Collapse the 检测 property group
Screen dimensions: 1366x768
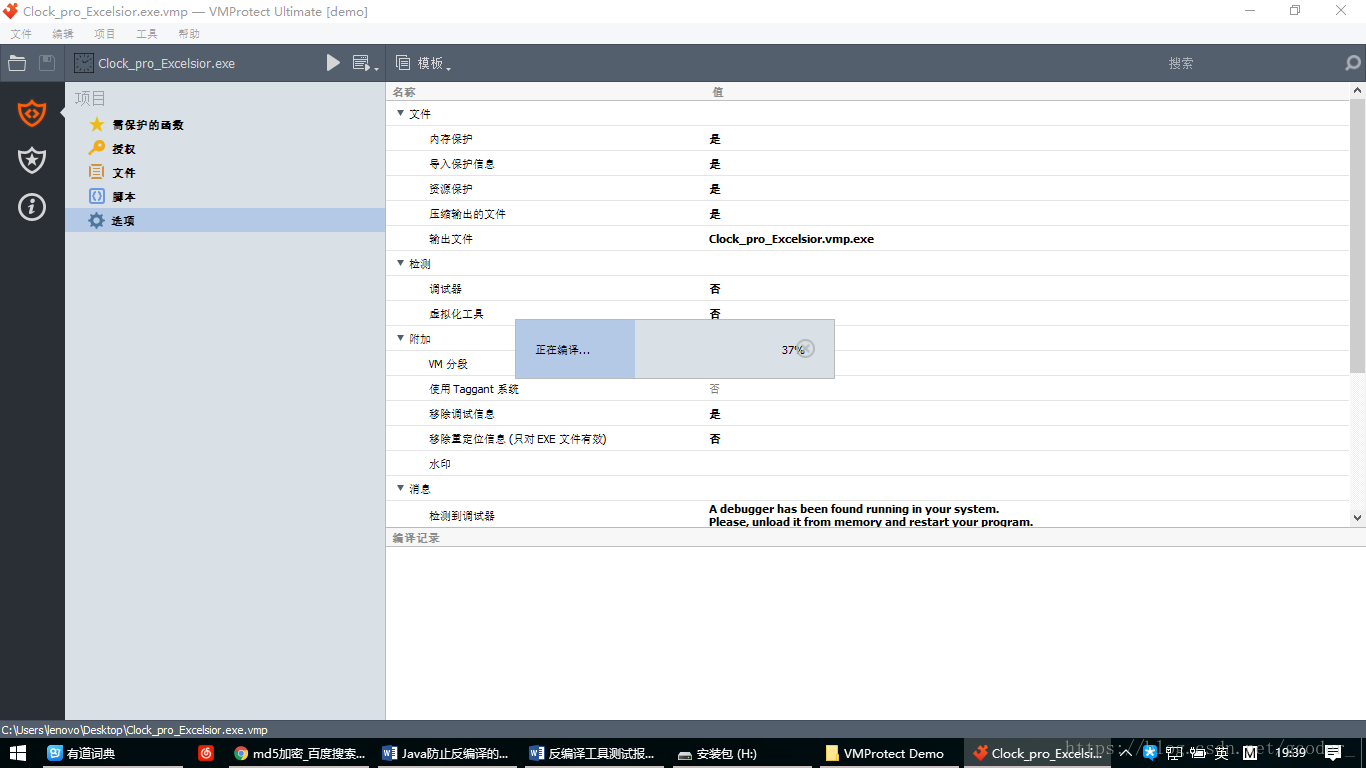coord(401,263)
